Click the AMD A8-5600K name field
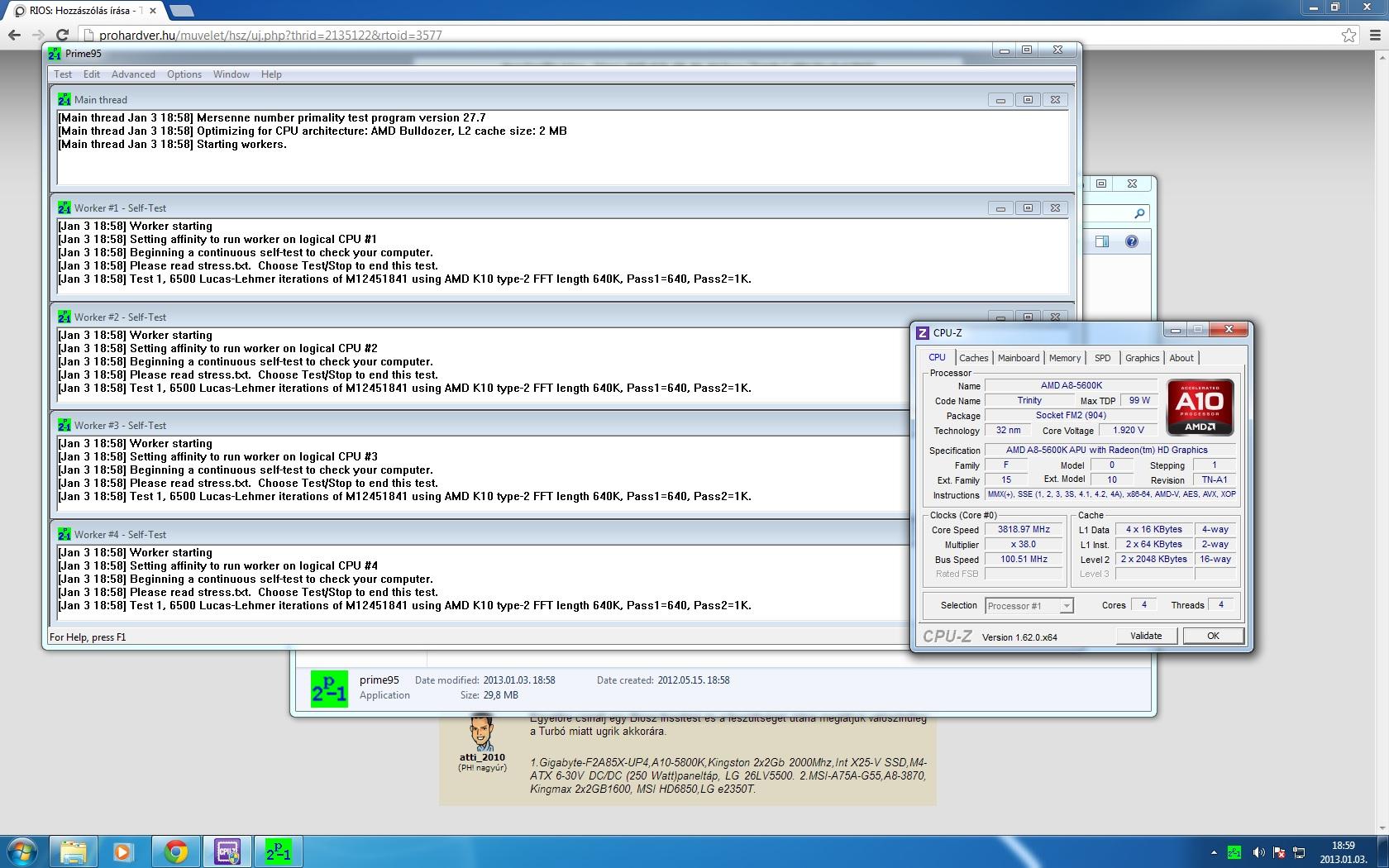 1071,385
